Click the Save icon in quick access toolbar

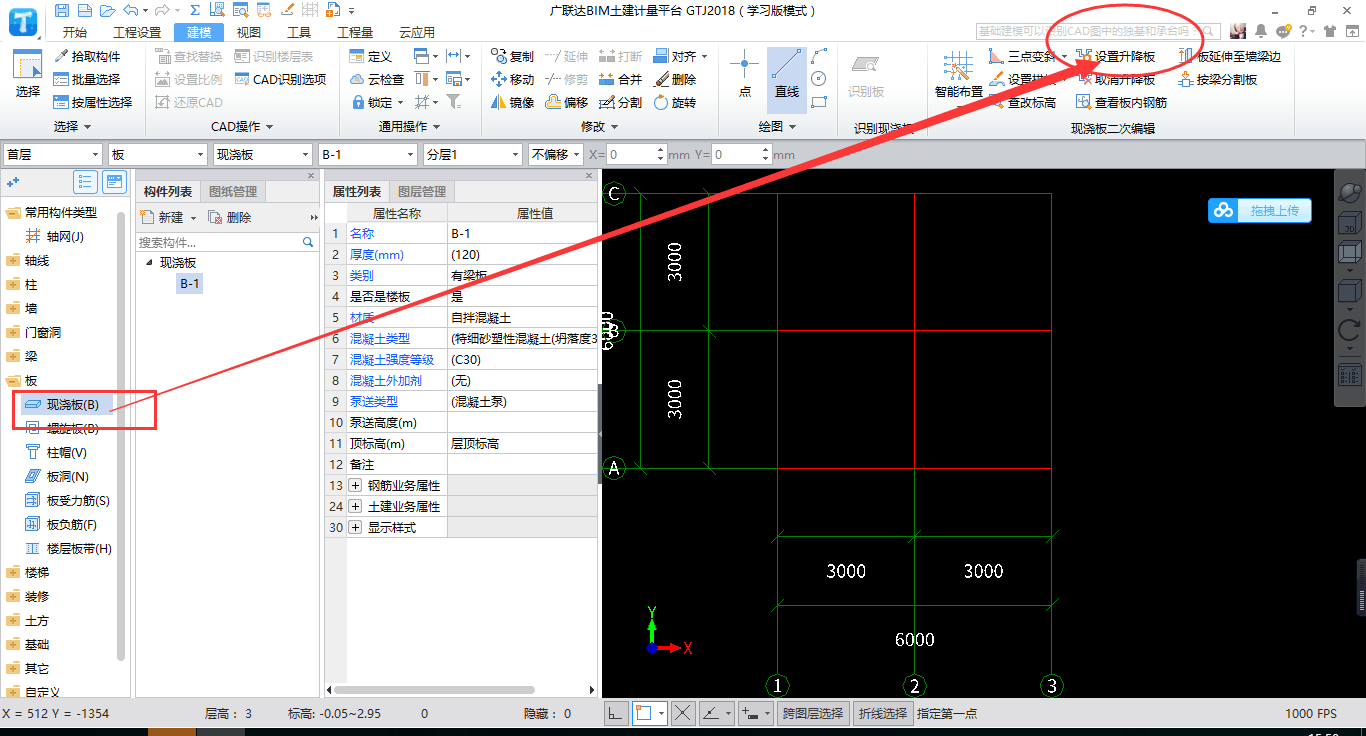pos(63,10)
